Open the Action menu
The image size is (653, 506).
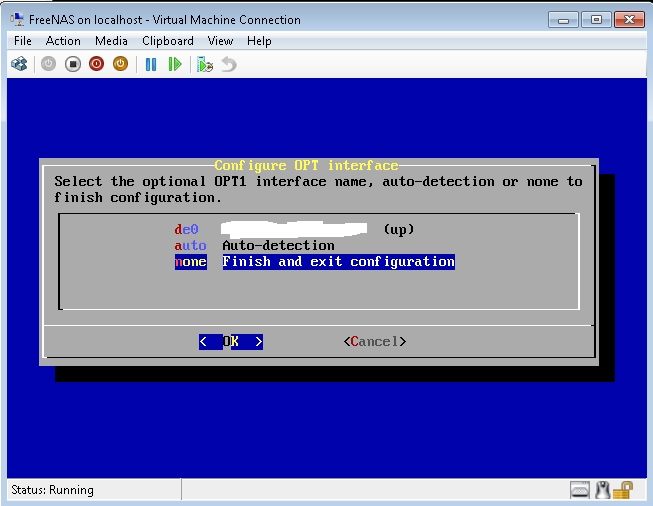63,41
